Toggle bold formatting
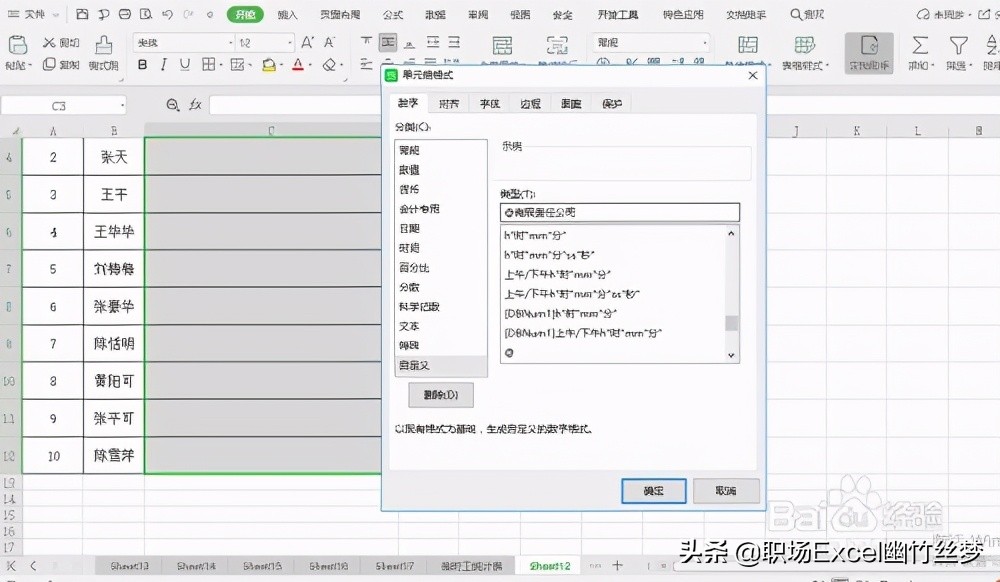The height and width of the screenshot is (582, 1000). point(143,64)
